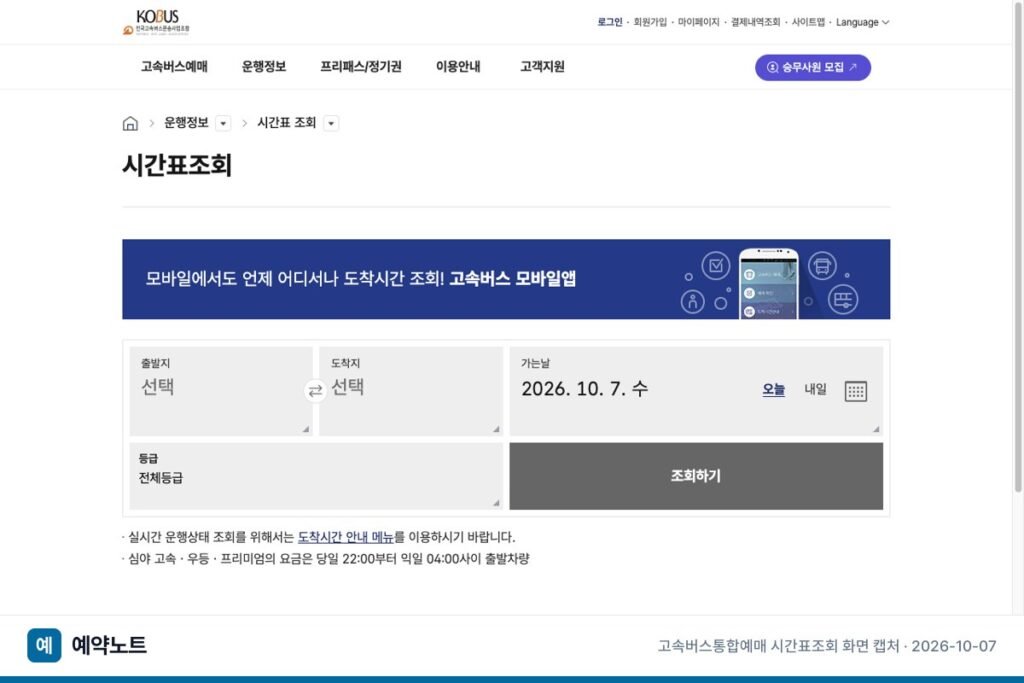This screenshot has width=1024, height=683.
Task: Expand 운행정보 breadcrumb dropdown arrow
Action: tap(223, 123)
